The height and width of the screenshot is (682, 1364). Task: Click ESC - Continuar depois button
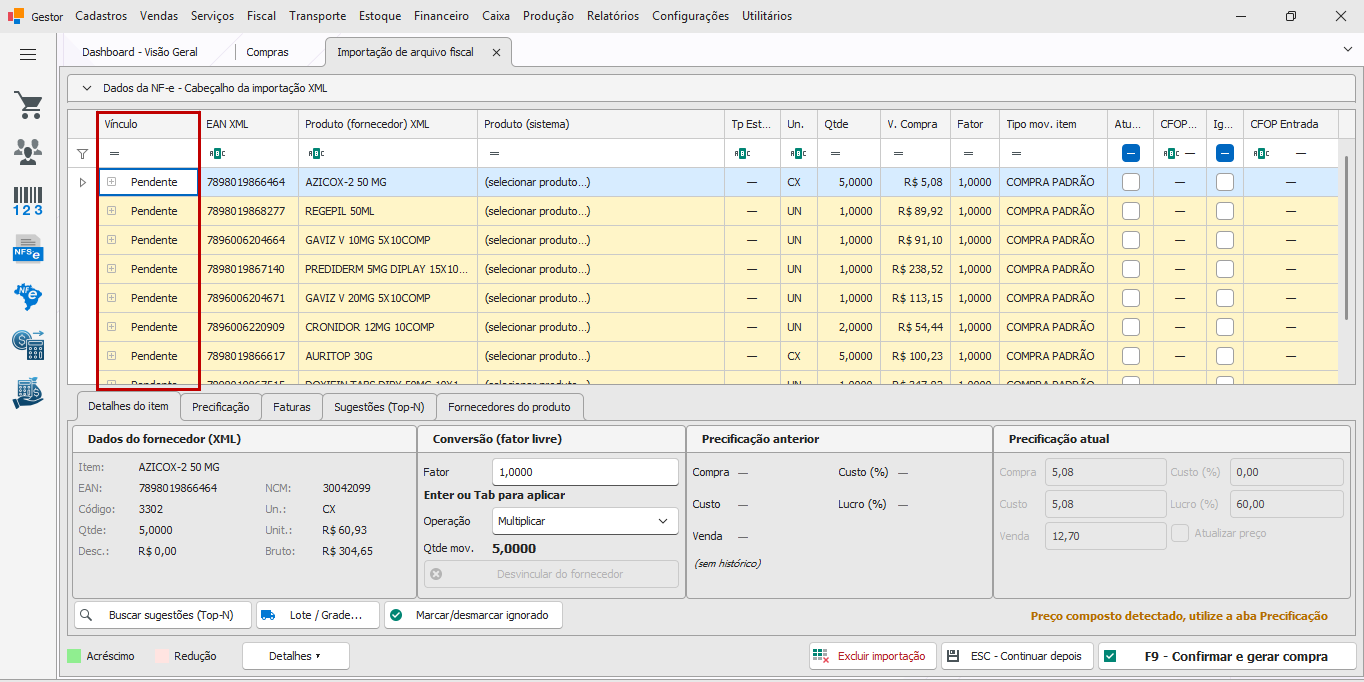pyautogui.click(x=1018, y=656)
